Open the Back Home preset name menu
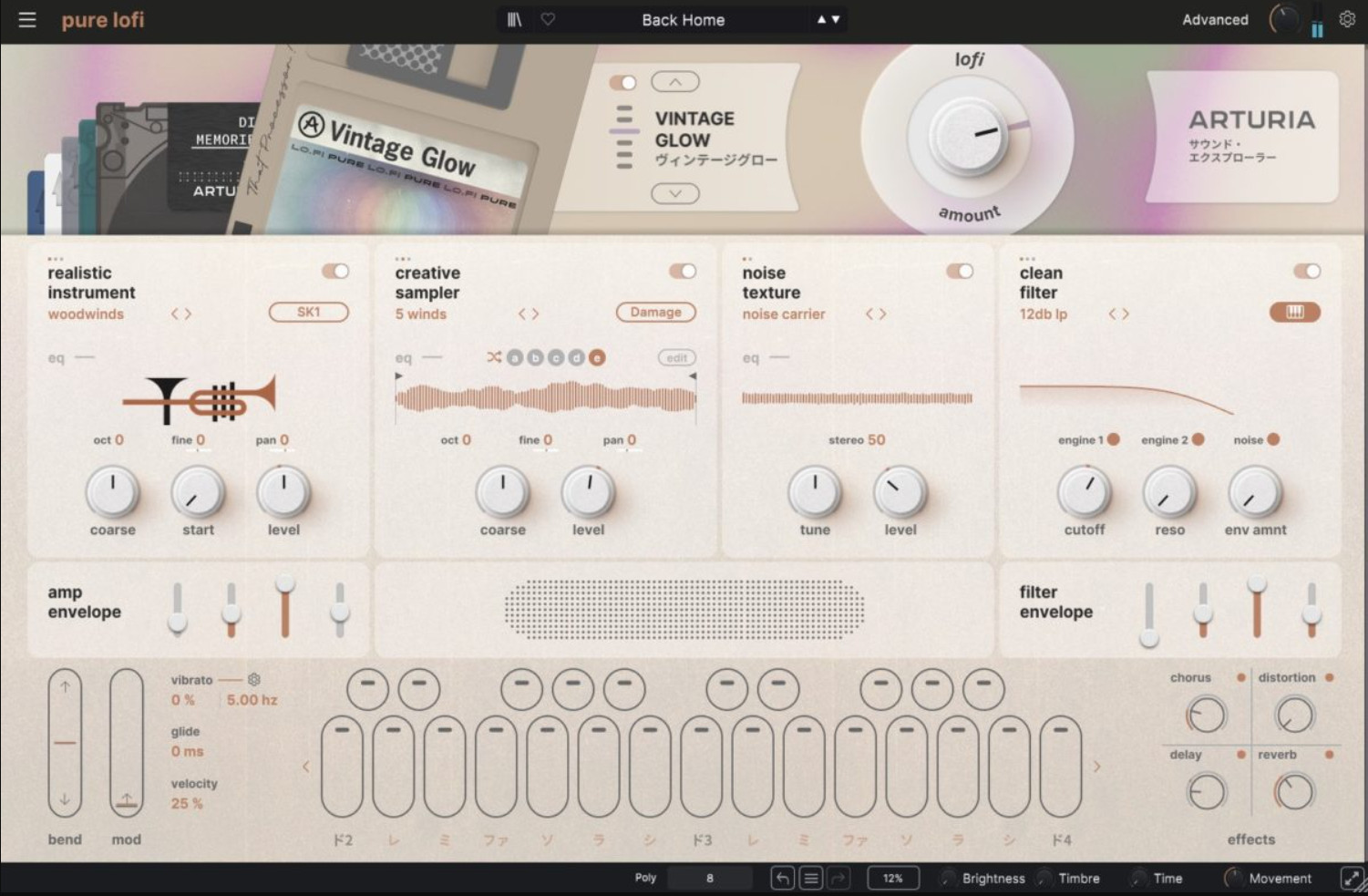1368x896 pixels. pyautogui.click(x=684, y=19)
